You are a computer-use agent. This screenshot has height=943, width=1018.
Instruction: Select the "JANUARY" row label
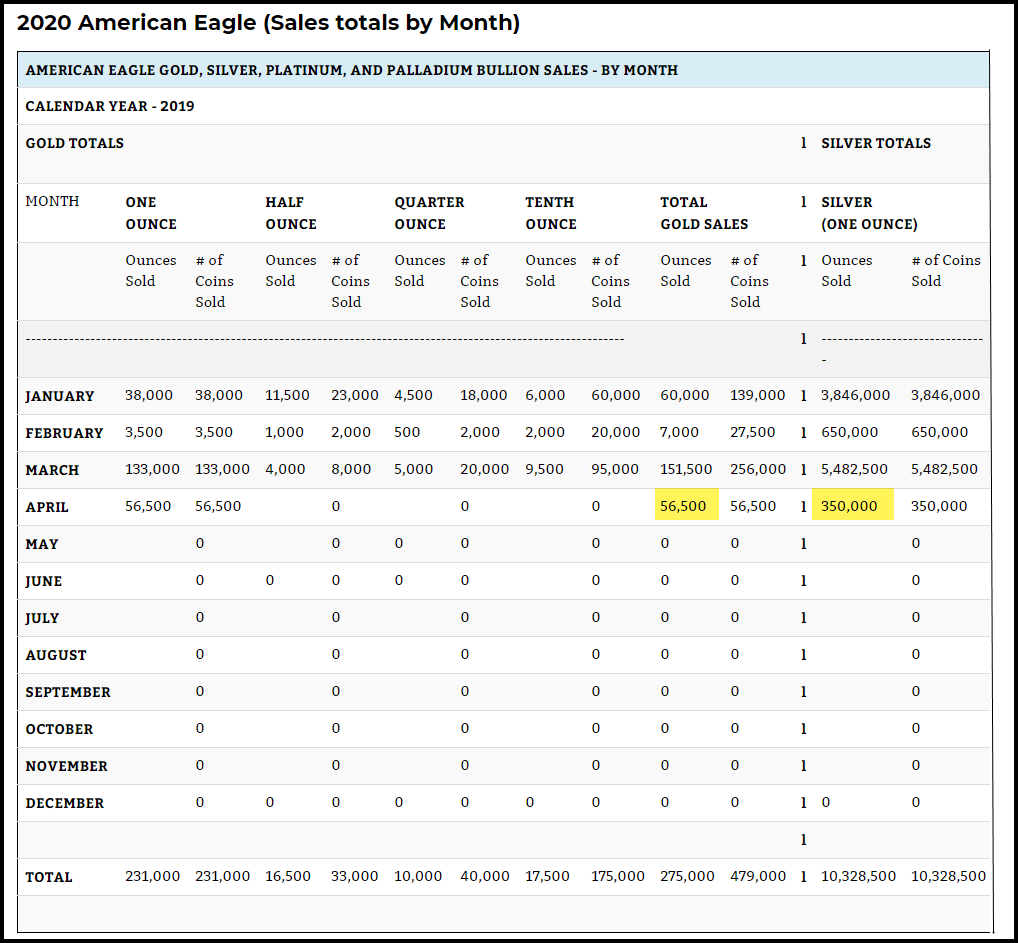[60, 396]
